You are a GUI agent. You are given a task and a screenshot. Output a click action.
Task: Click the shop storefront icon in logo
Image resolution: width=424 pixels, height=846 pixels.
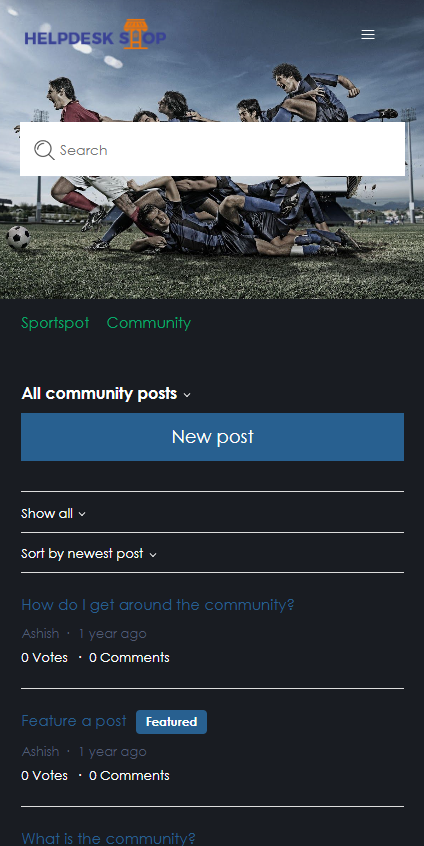136,33
